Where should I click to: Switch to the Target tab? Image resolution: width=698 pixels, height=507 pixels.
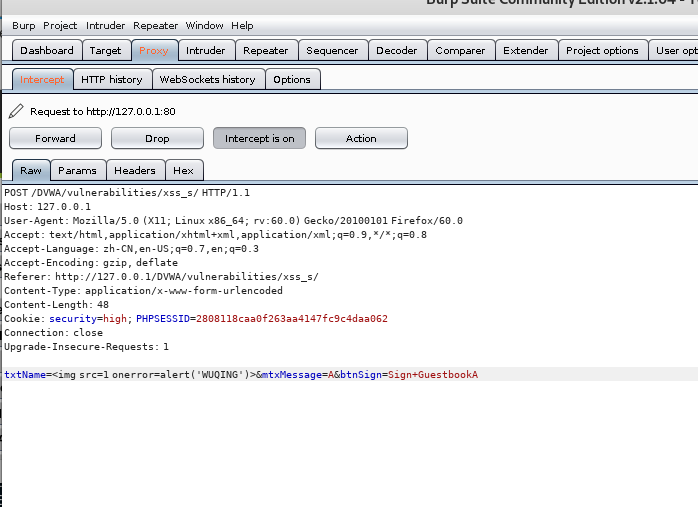pyautogui.click(x=106, y=50)
